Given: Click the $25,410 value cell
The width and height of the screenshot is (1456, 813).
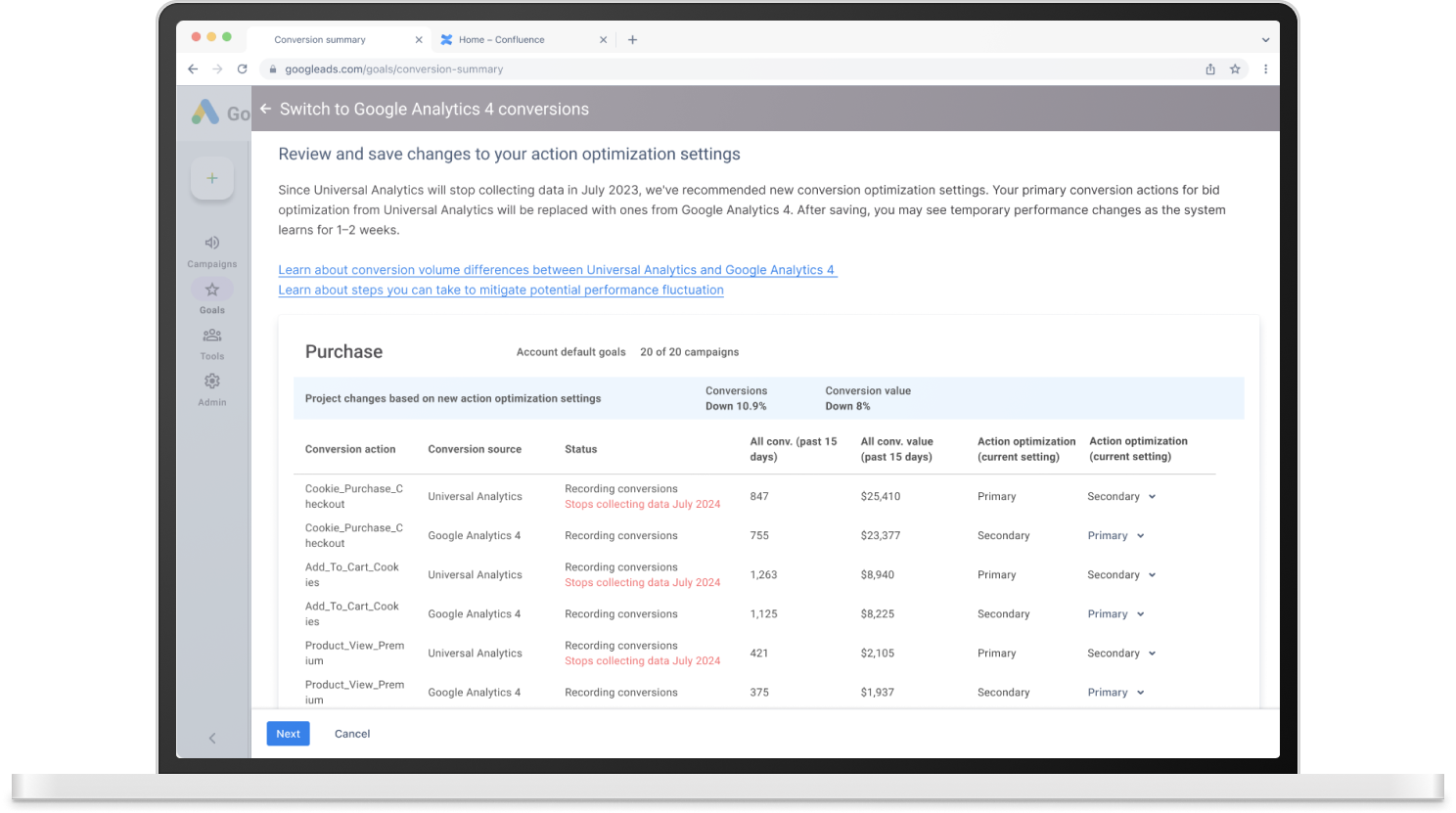Looking at the screenshot, I should pyautogui.click(x=881, y=497).
